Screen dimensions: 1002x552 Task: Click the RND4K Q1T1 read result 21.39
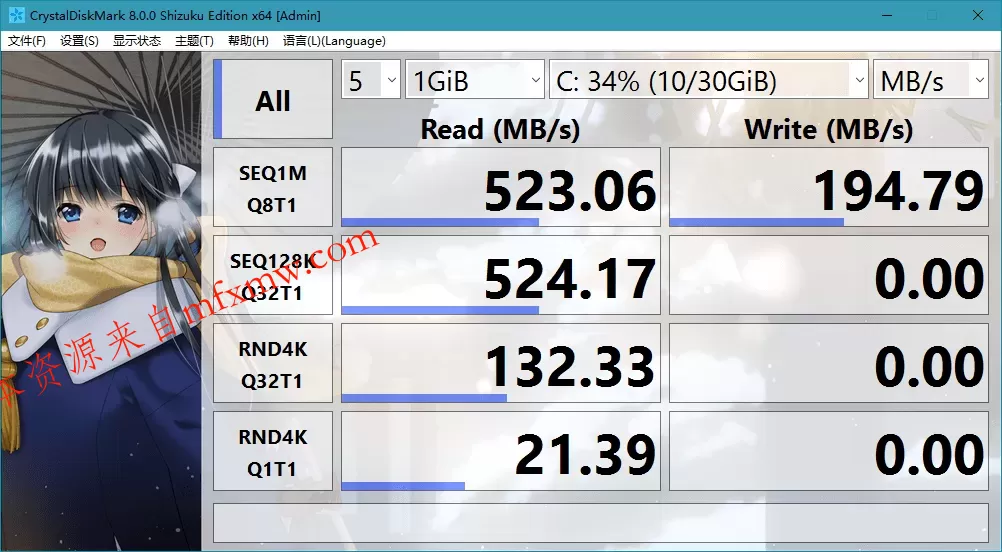501,451
